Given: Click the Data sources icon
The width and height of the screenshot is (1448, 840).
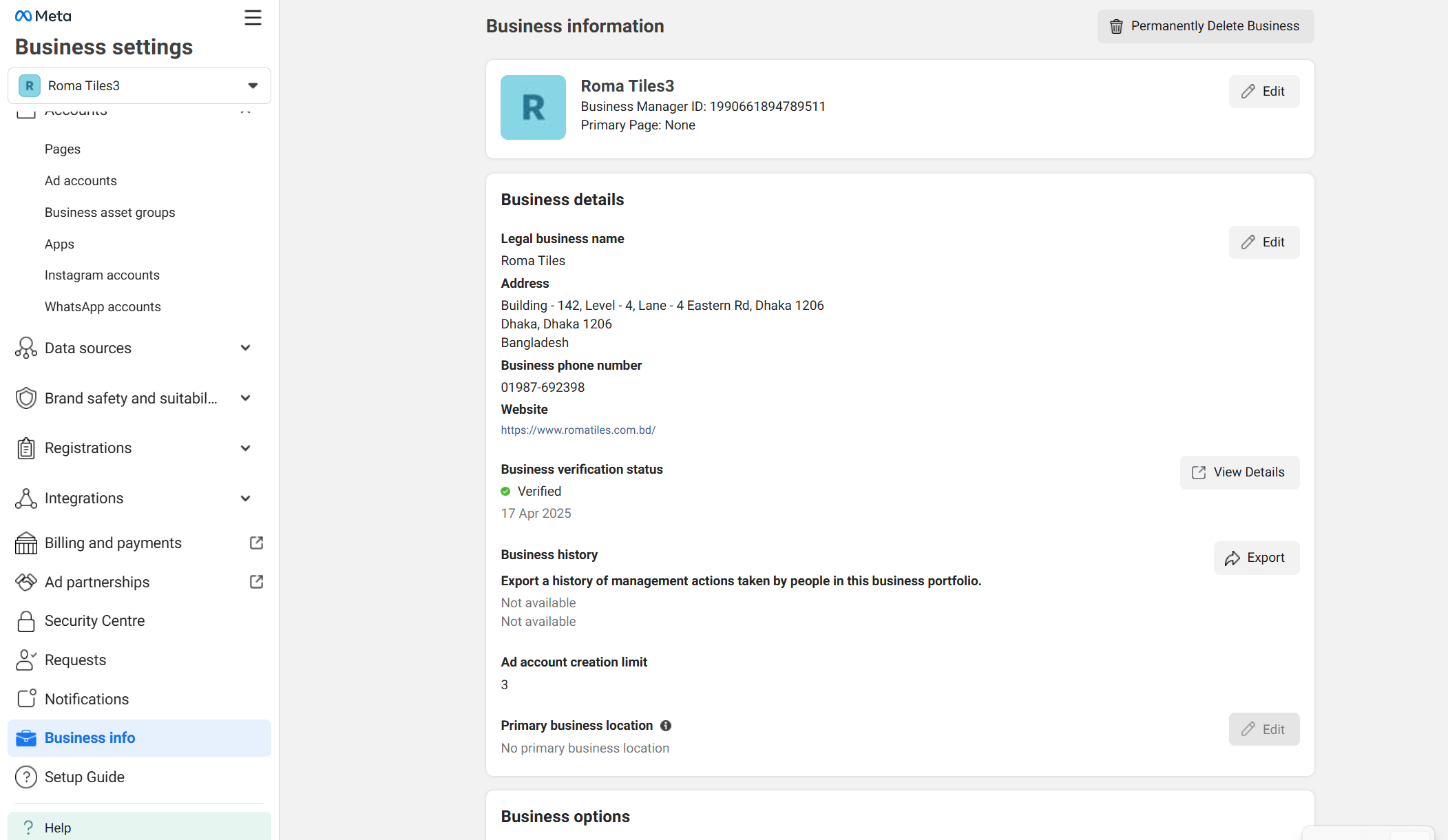Looking at the screenshot, I should pyautogui.click(x=26, y=348).
